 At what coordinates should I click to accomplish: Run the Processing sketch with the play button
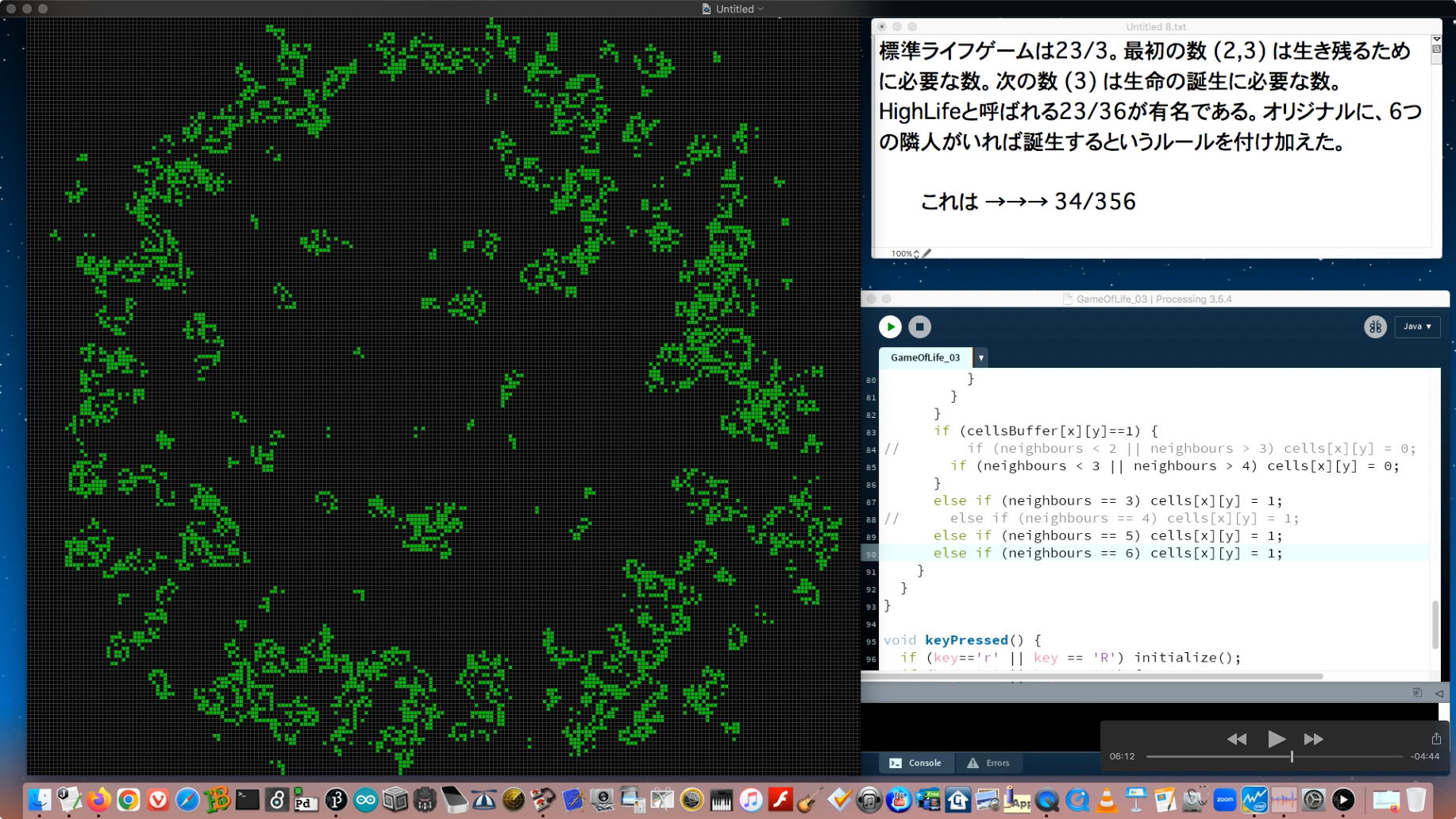[x=890, y=326]
